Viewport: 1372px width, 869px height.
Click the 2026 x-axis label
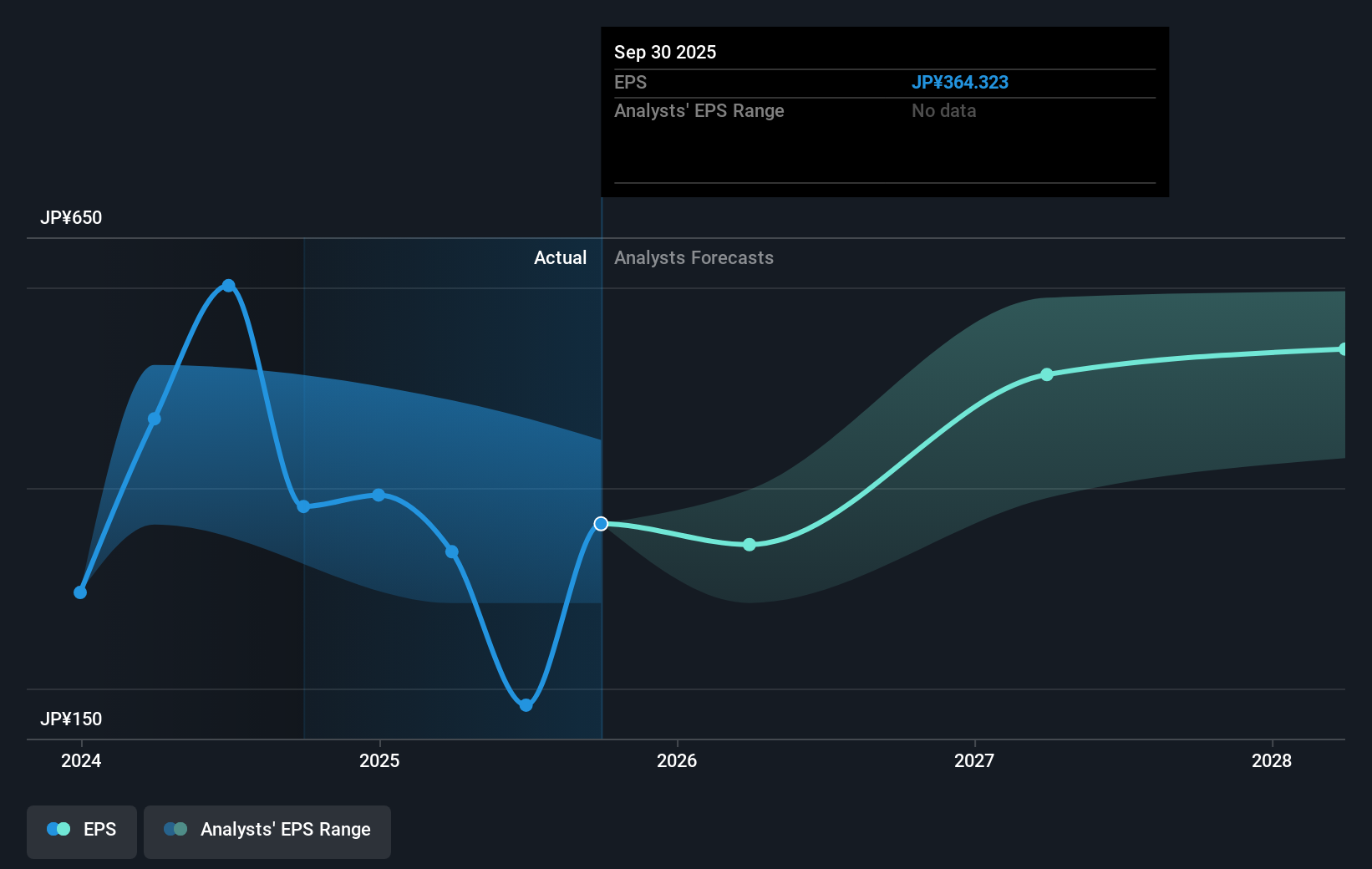tap(677, 760)
